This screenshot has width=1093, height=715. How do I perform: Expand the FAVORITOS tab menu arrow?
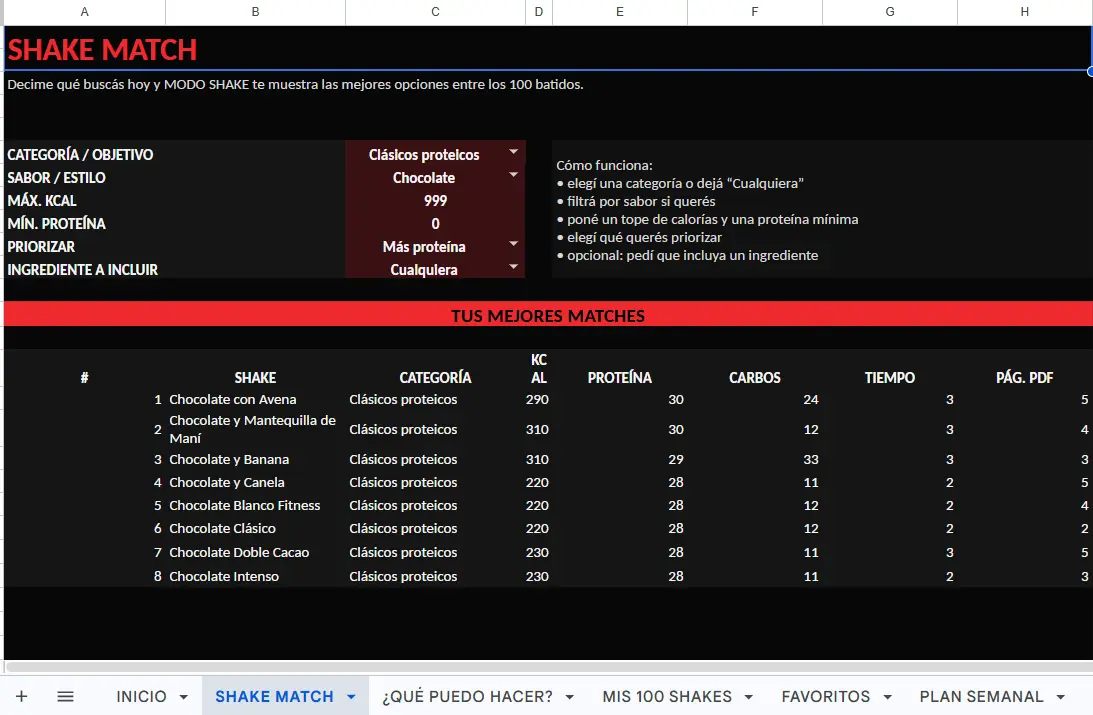click(x=887, y=697)
